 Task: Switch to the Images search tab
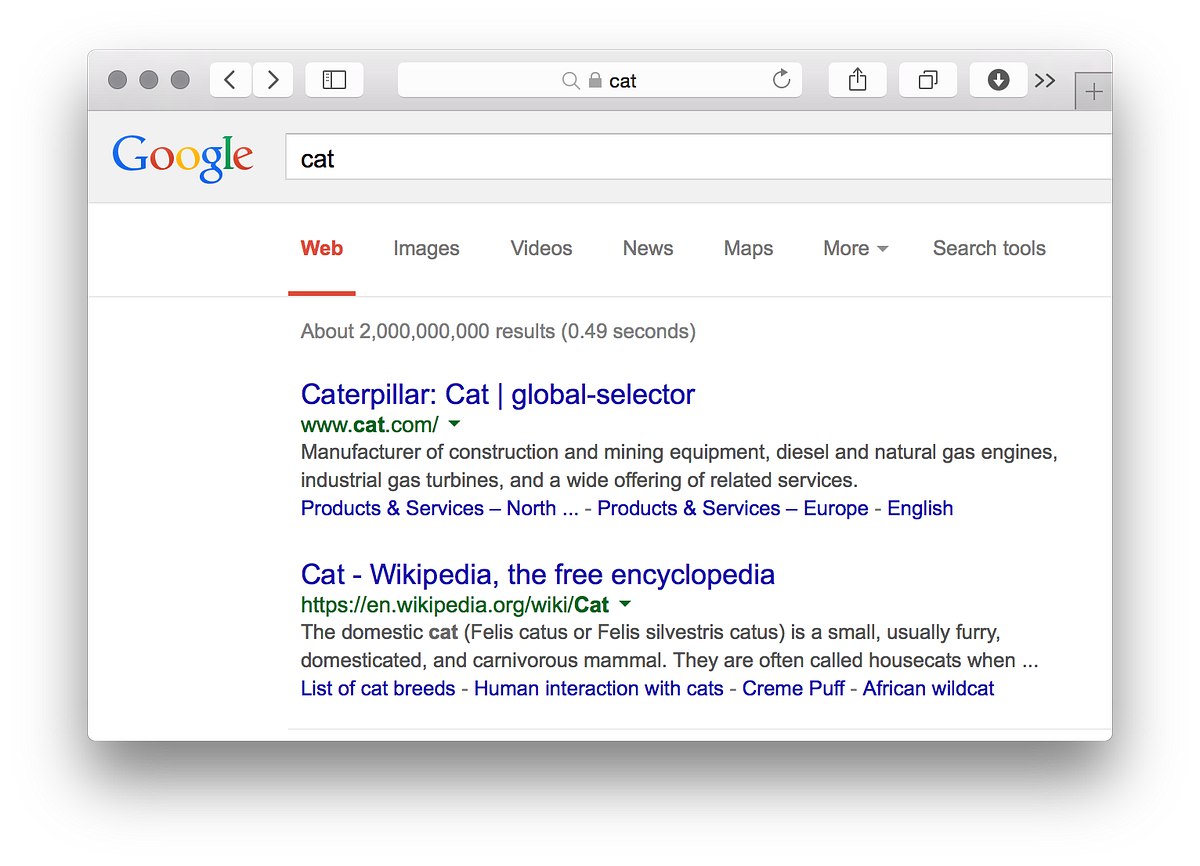click(426, 248)
